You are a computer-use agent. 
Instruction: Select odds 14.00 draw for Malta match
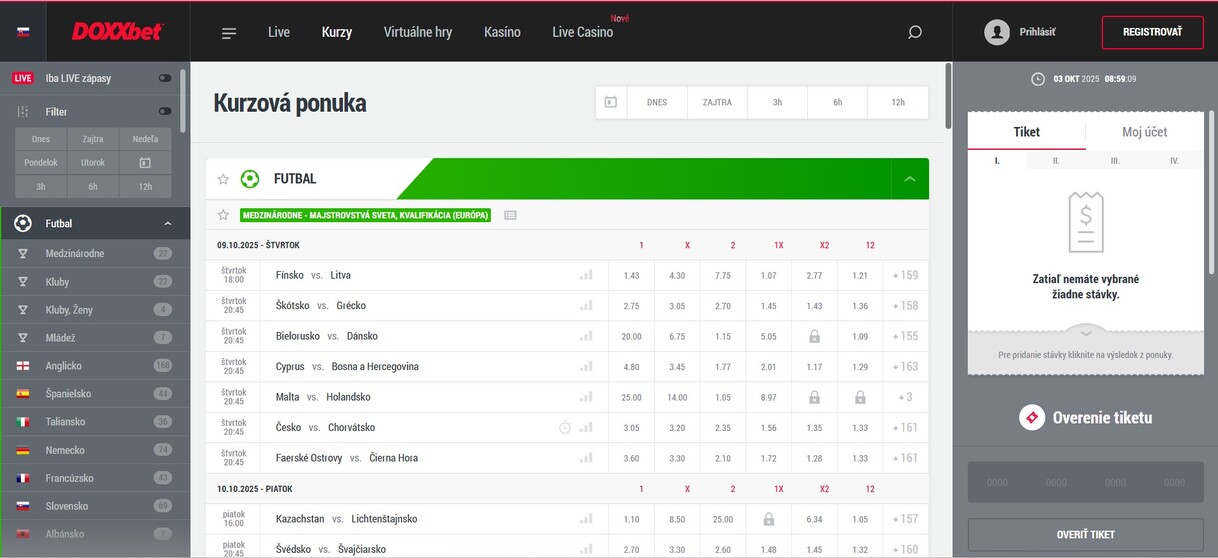pyautogui.click(x=677, y=397)
